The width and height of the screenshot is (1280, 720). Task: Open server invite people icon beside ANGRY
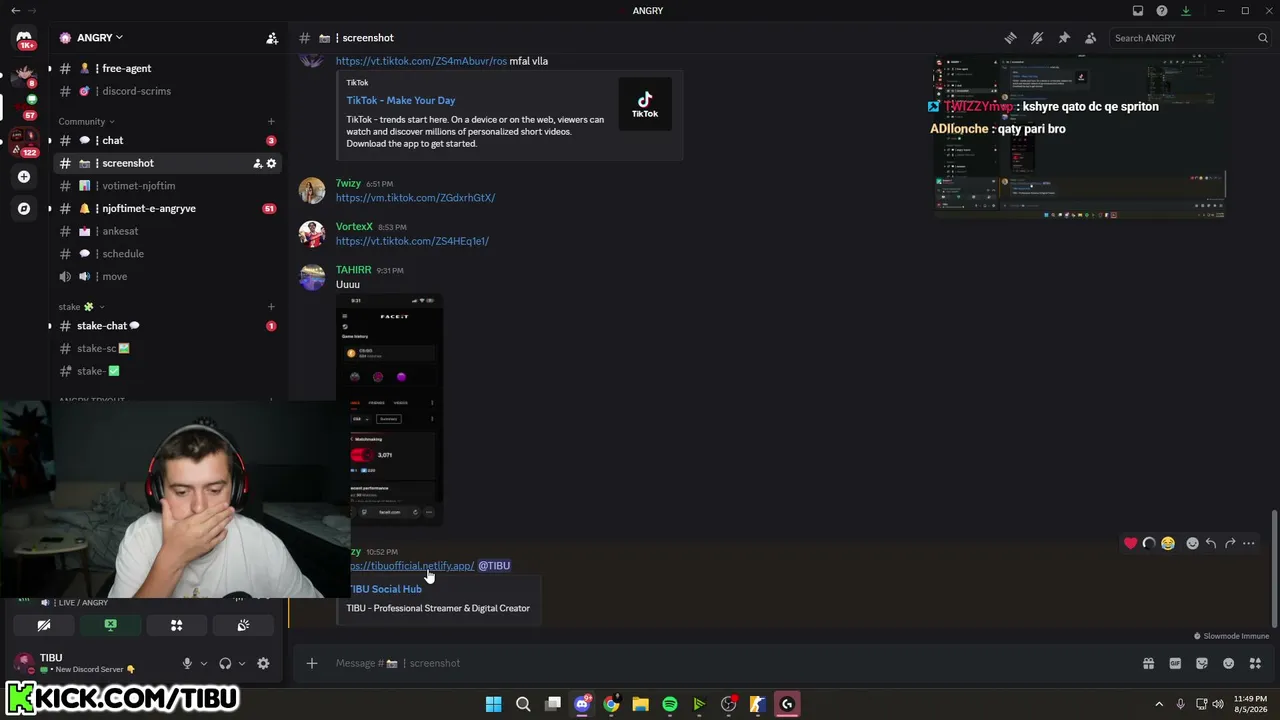(272, 38)
